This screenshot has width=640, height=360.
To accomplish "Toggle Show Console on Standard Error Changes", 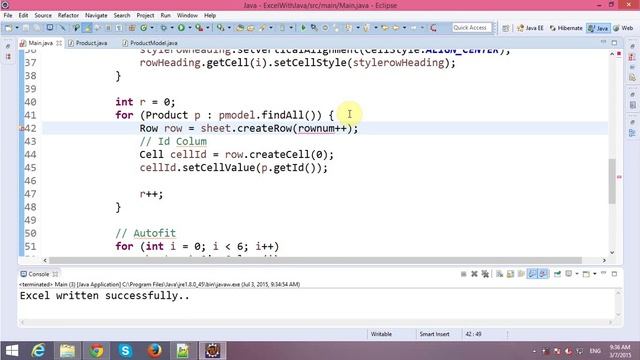I will 543,274.
